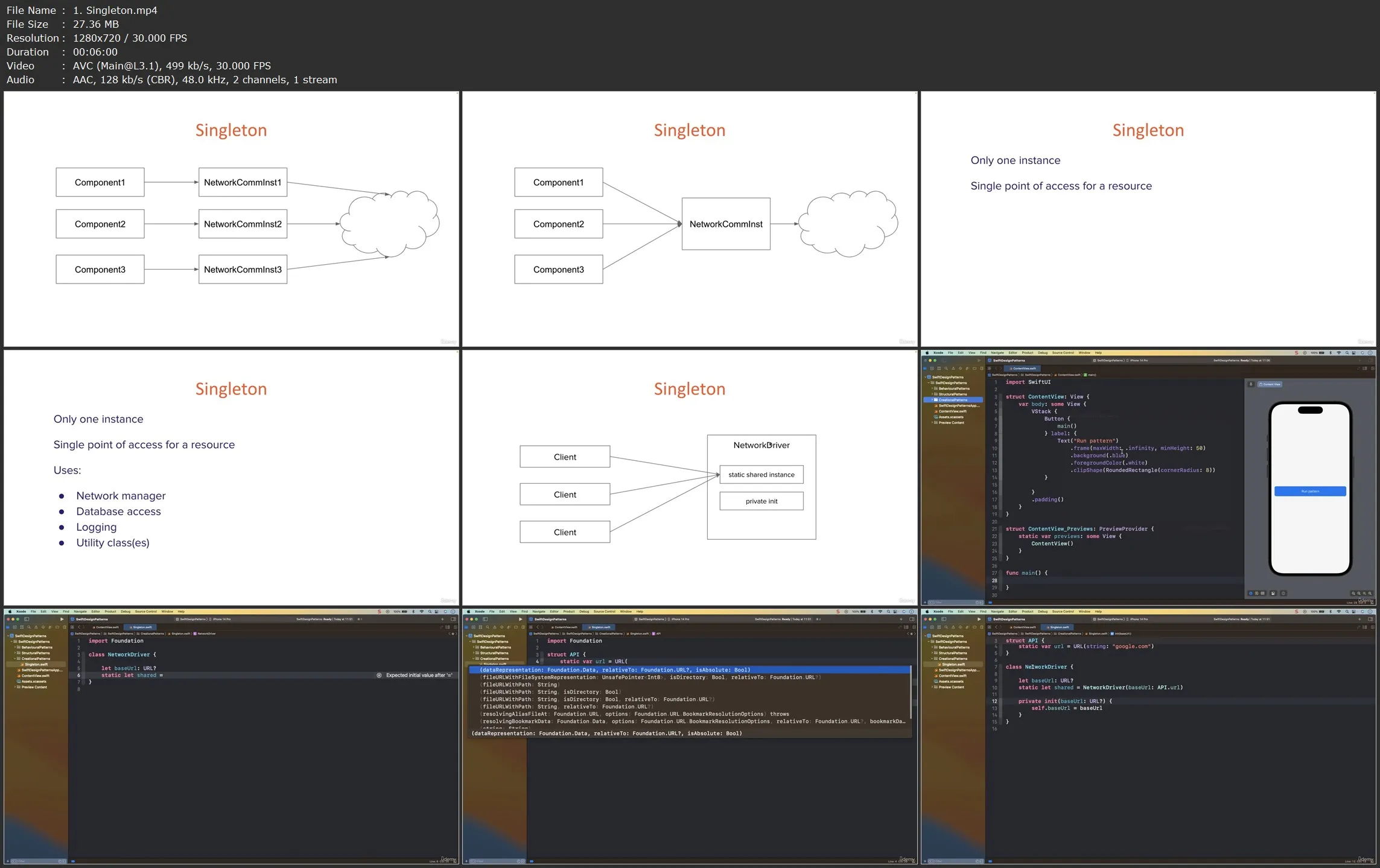Screen dimensions: 1380x868
Task: Click API breadcrumb in URL autocomplete frame
Action: [x=658, y=634]
